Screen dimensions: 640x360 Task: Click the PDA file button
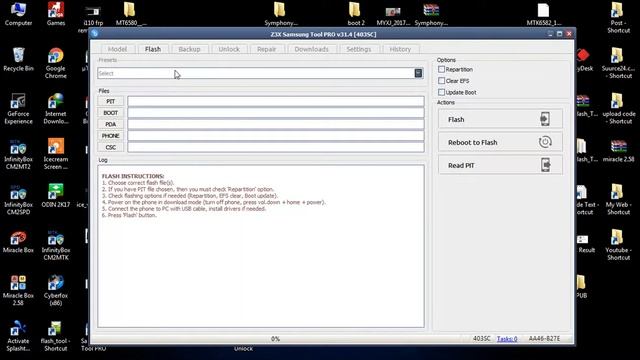[x=111, y=124]
